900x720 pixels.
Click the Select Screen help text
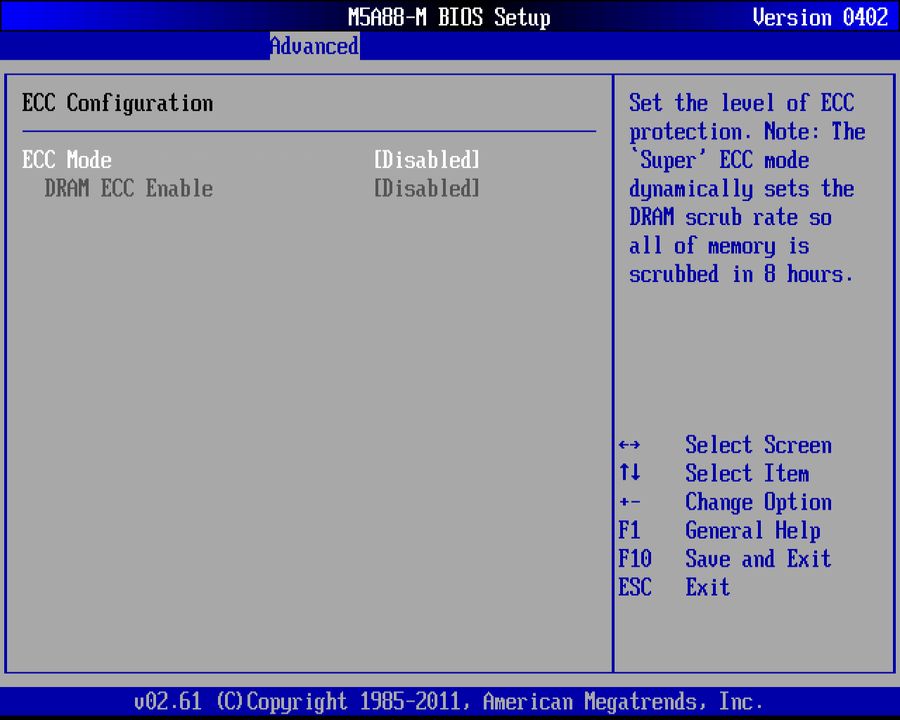tap(758, 445)
